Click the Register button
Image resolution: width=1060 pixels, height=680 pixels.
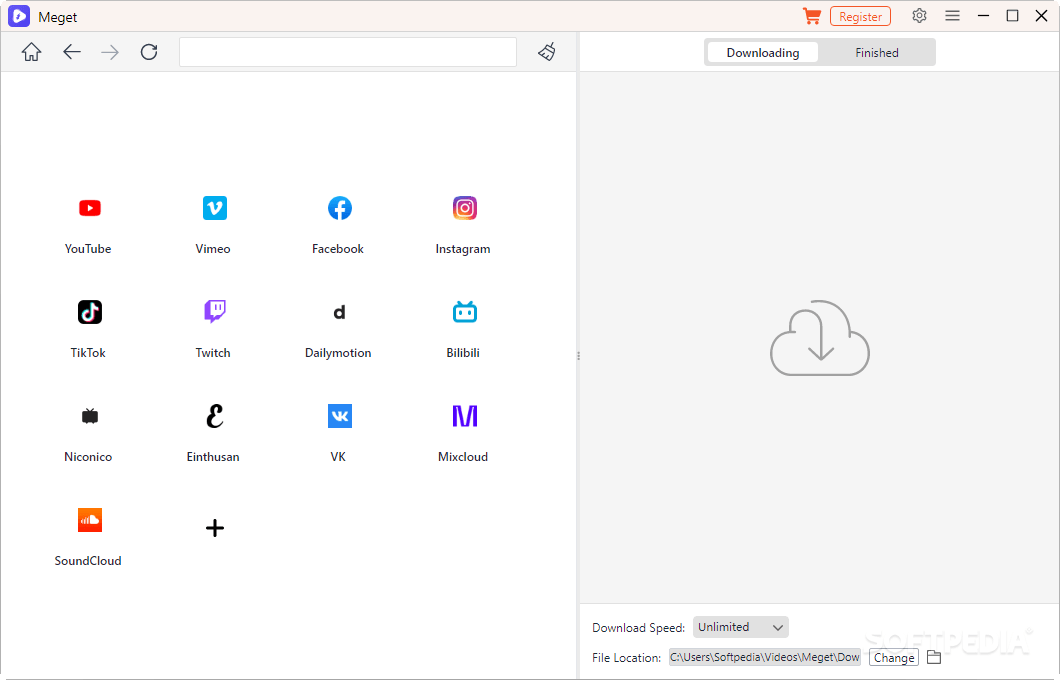click(860, 17)
